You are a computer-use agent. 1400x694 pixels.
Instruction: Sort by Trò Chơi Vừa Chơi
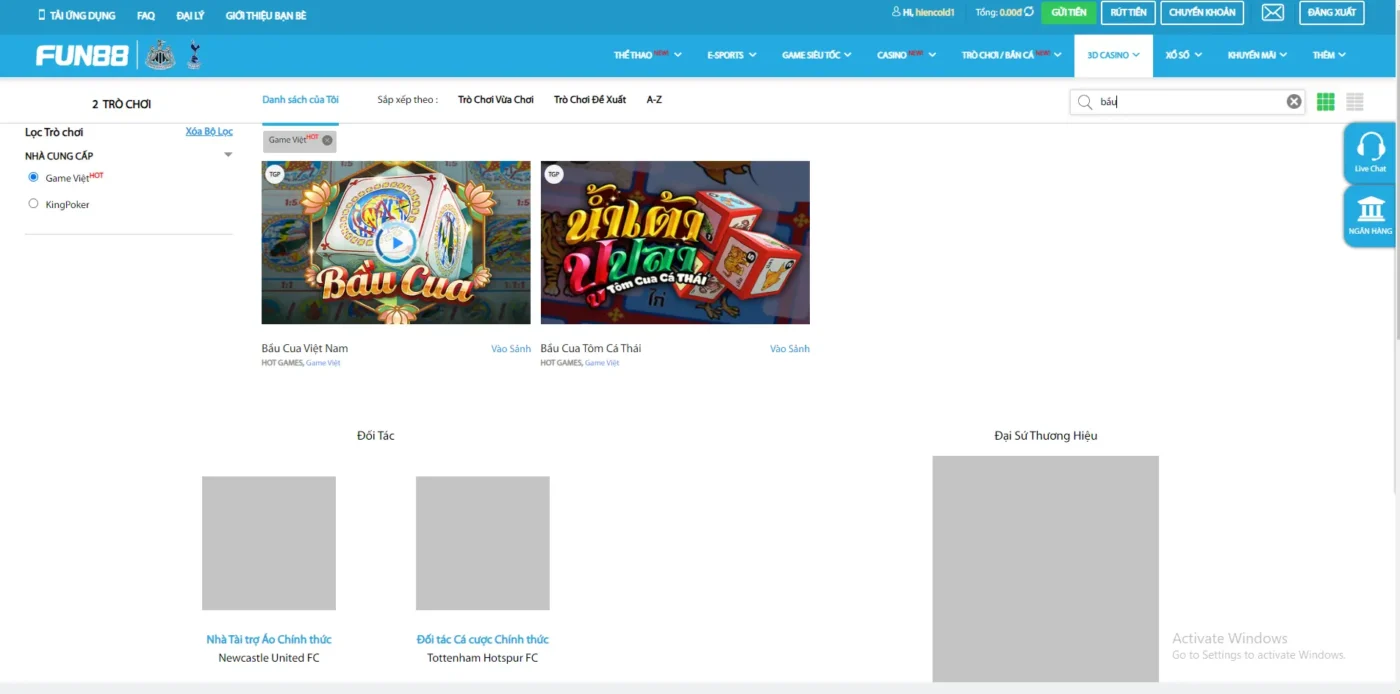tap(496, 100)
